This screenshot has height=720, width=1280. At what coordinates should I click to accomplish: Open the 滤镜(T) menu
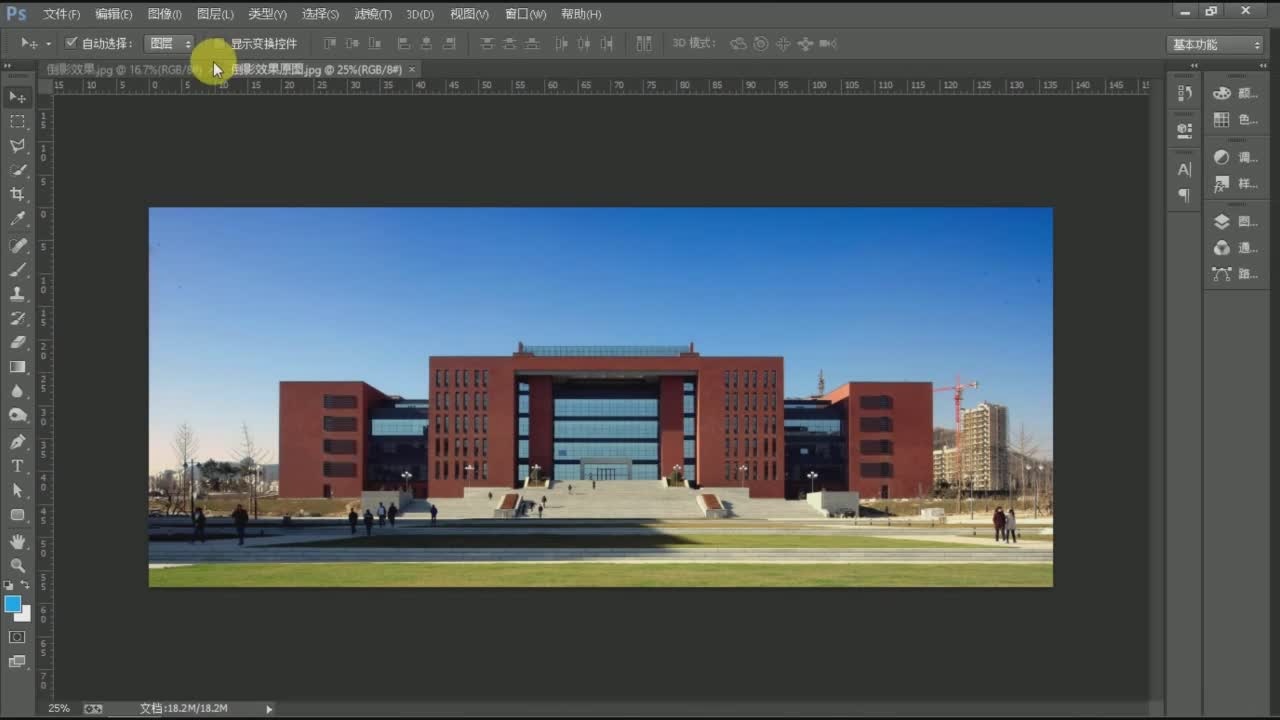(x=373, y=14)
